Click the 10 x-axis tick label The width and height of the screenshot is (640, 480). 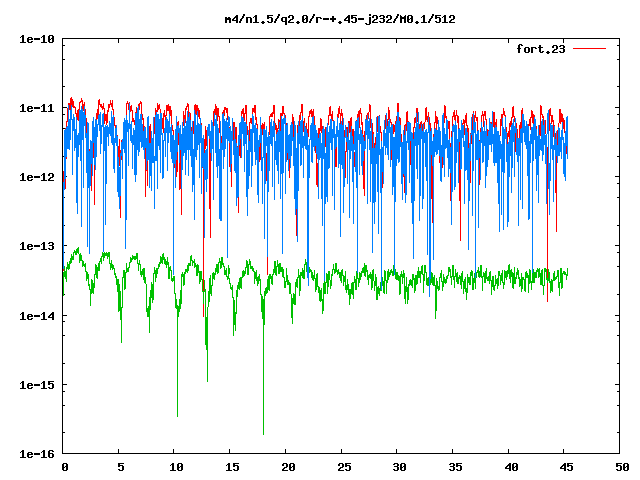coord(176,467)
